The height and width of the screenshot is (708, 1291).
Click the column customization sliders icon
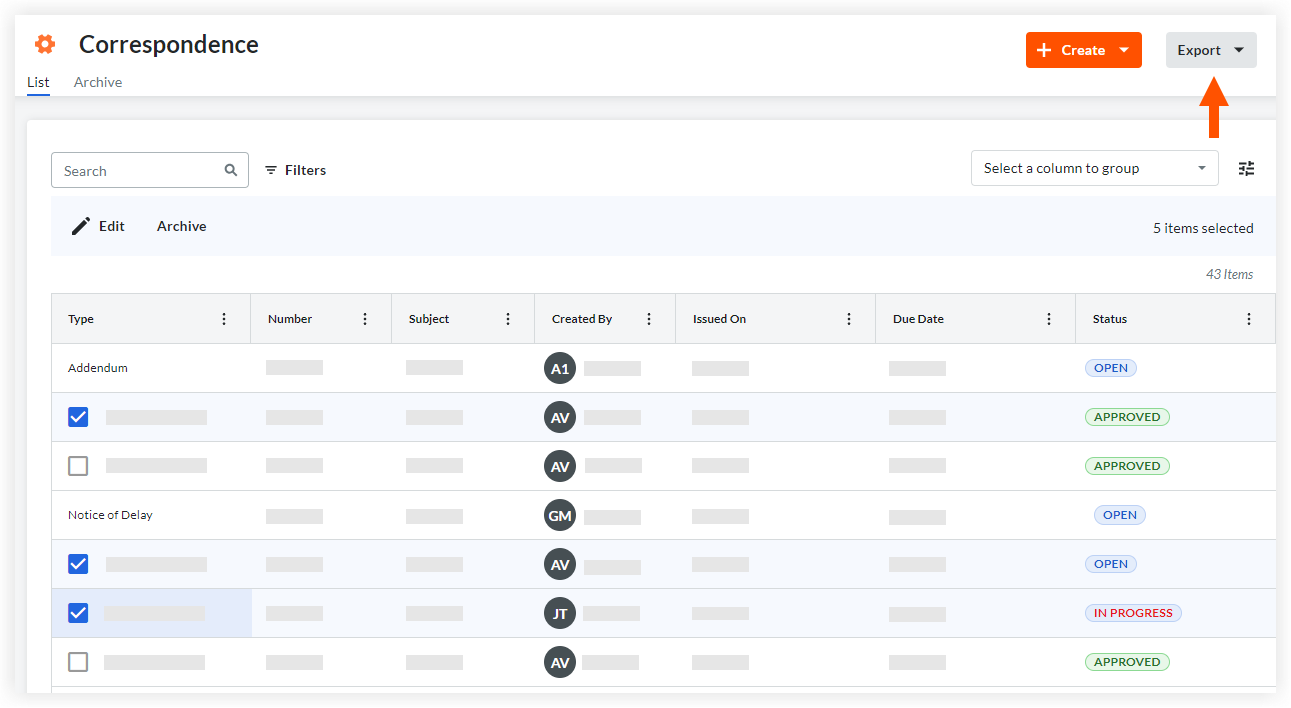[1246, 169]
